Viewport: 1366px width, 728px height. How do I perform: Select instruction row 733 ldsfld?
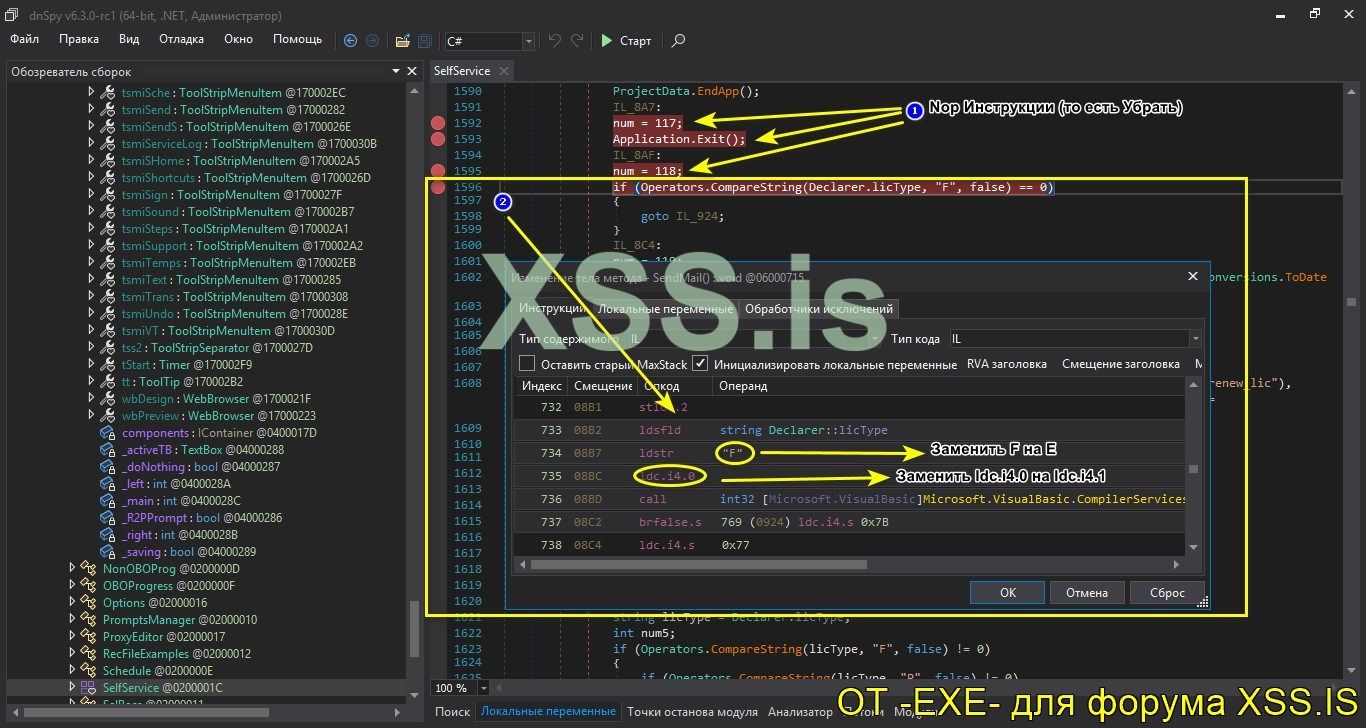click(x=851, y=430)
